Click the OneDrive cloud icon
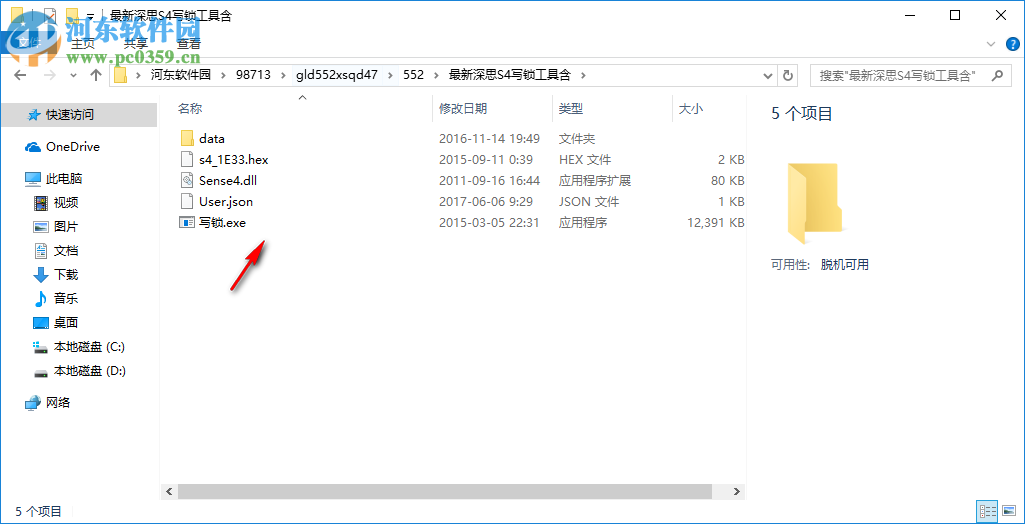1025x524 pixels. [x=33, y=147]
